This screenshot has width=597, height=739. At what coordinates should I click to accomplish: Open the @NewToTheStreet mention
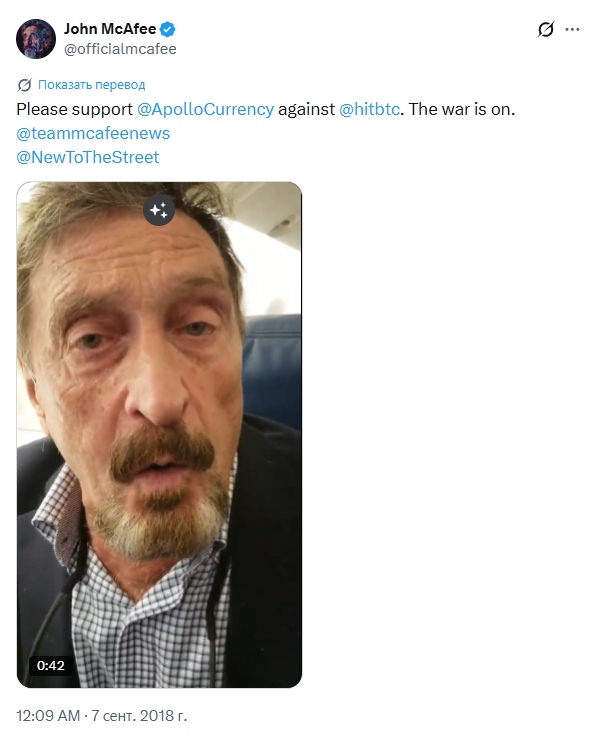[x=88, y=157]
